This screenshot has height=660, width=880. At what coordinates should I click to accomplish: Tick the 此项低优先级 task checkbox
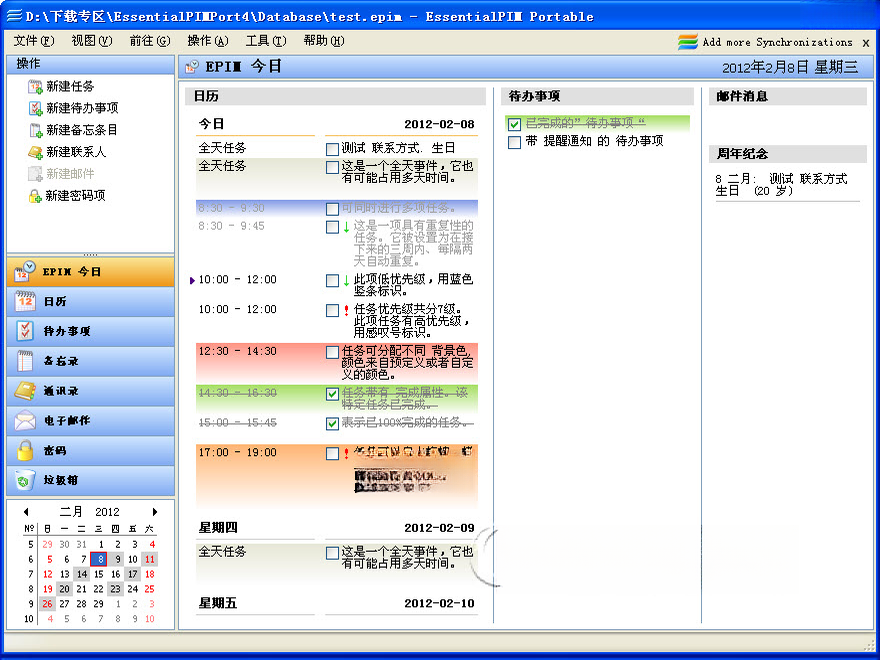click(x=332, y=280)
